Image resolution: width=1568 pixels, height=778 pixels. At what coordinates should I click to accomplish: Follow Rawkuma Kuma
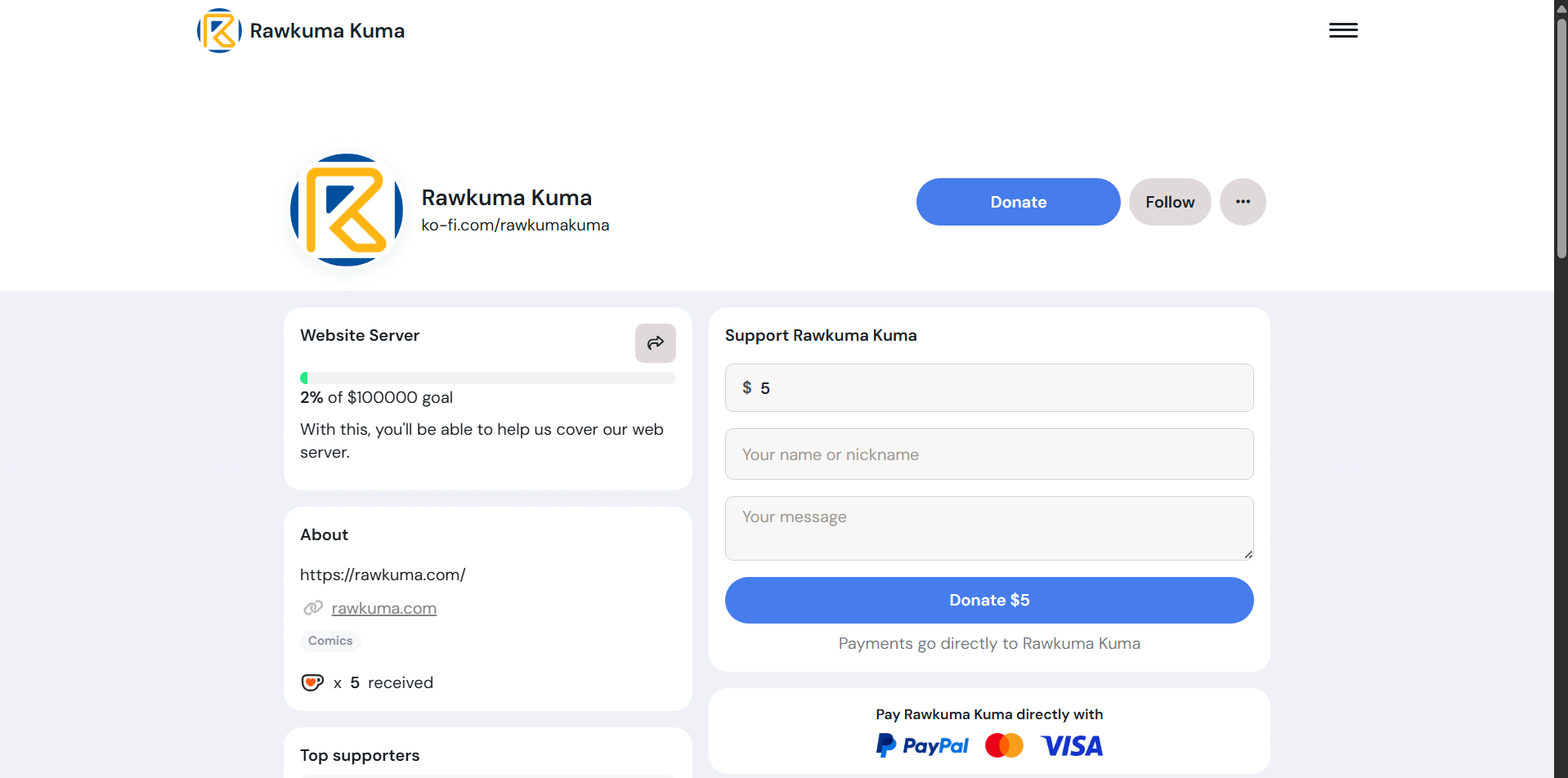1169,202
